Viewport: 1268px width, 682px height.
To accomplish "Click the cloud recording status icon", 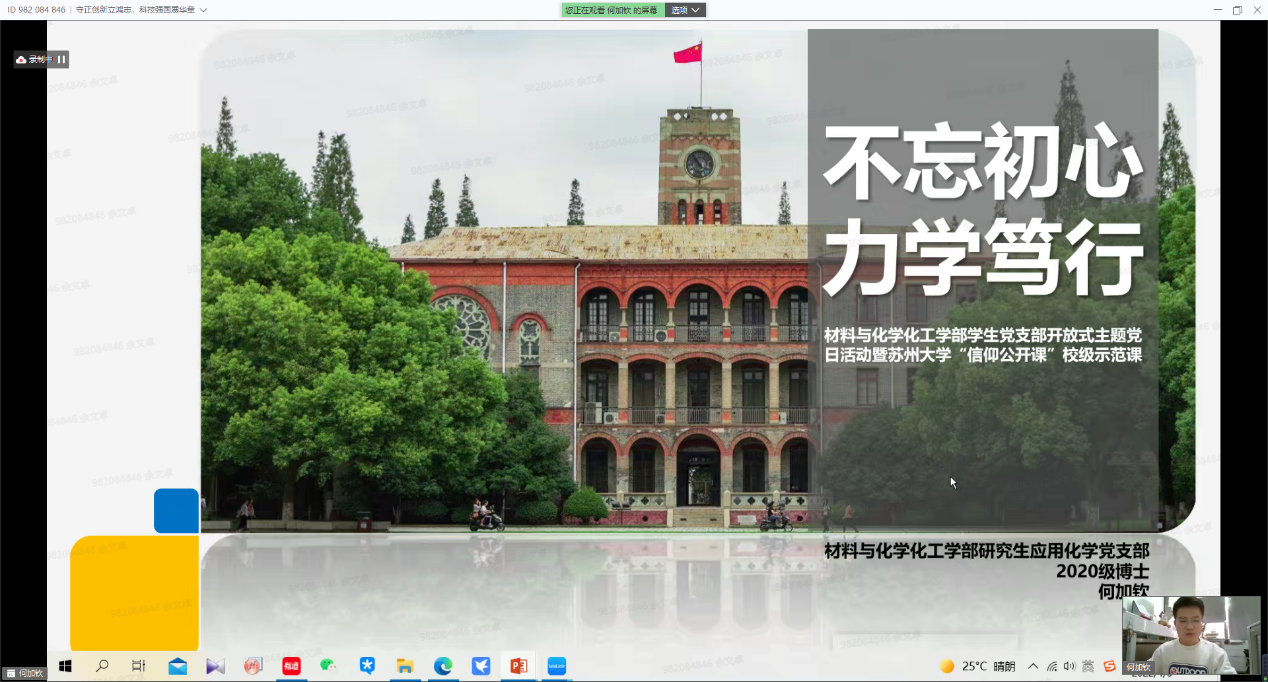I will [x=21, y=60].
